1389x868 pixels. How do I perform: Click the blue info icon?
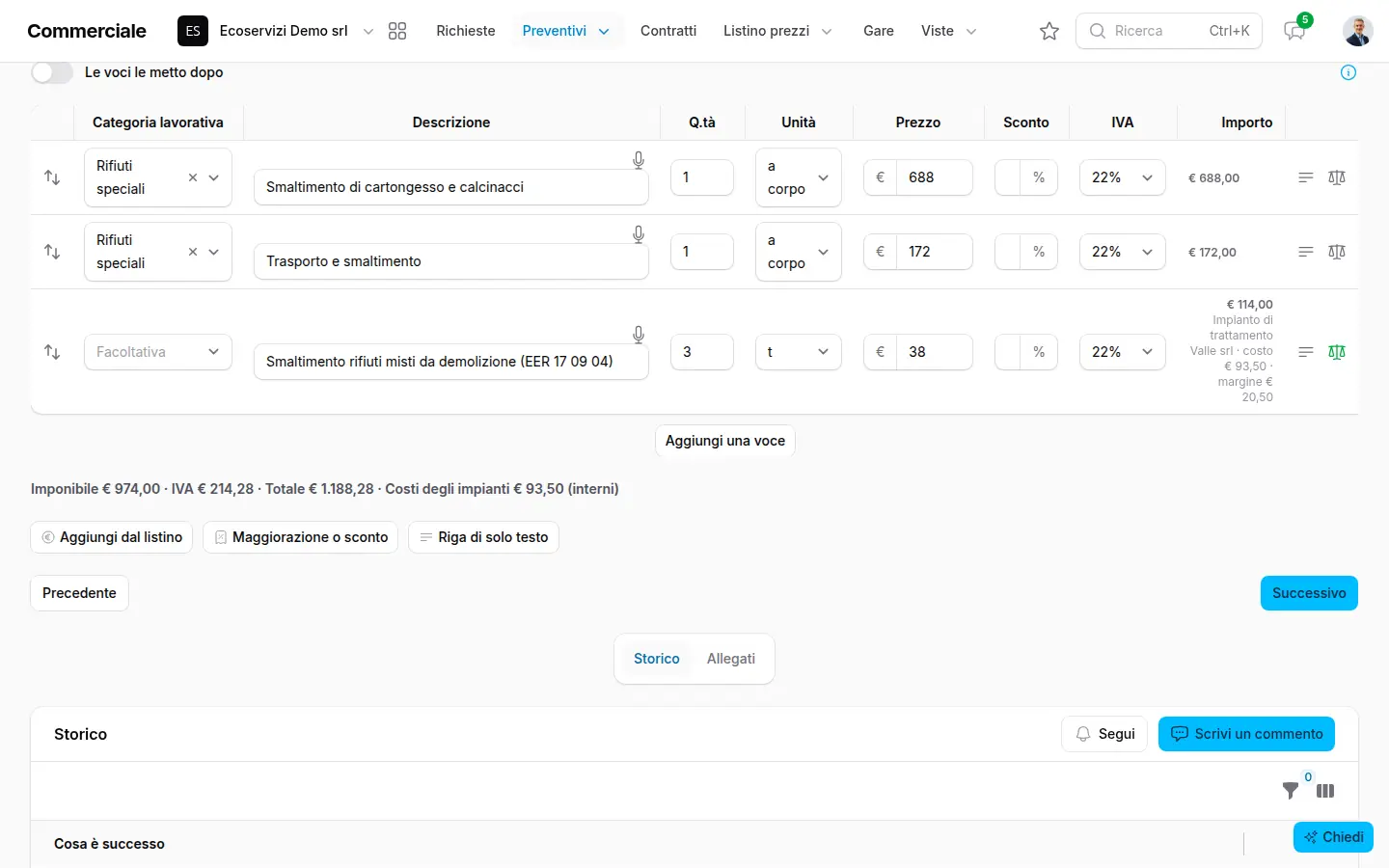click(x=1348, y=72)
